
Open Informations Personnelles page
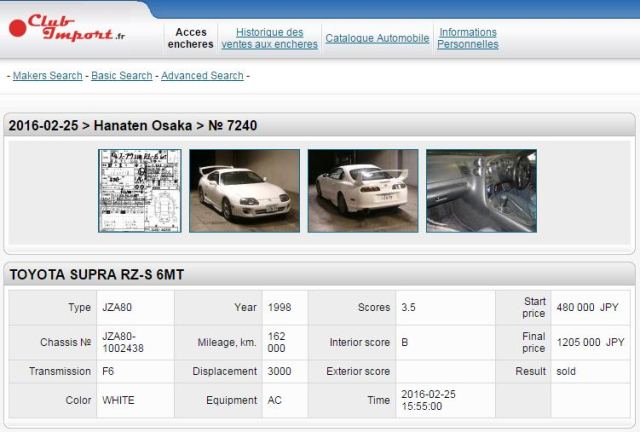click(x=467, y=38)
